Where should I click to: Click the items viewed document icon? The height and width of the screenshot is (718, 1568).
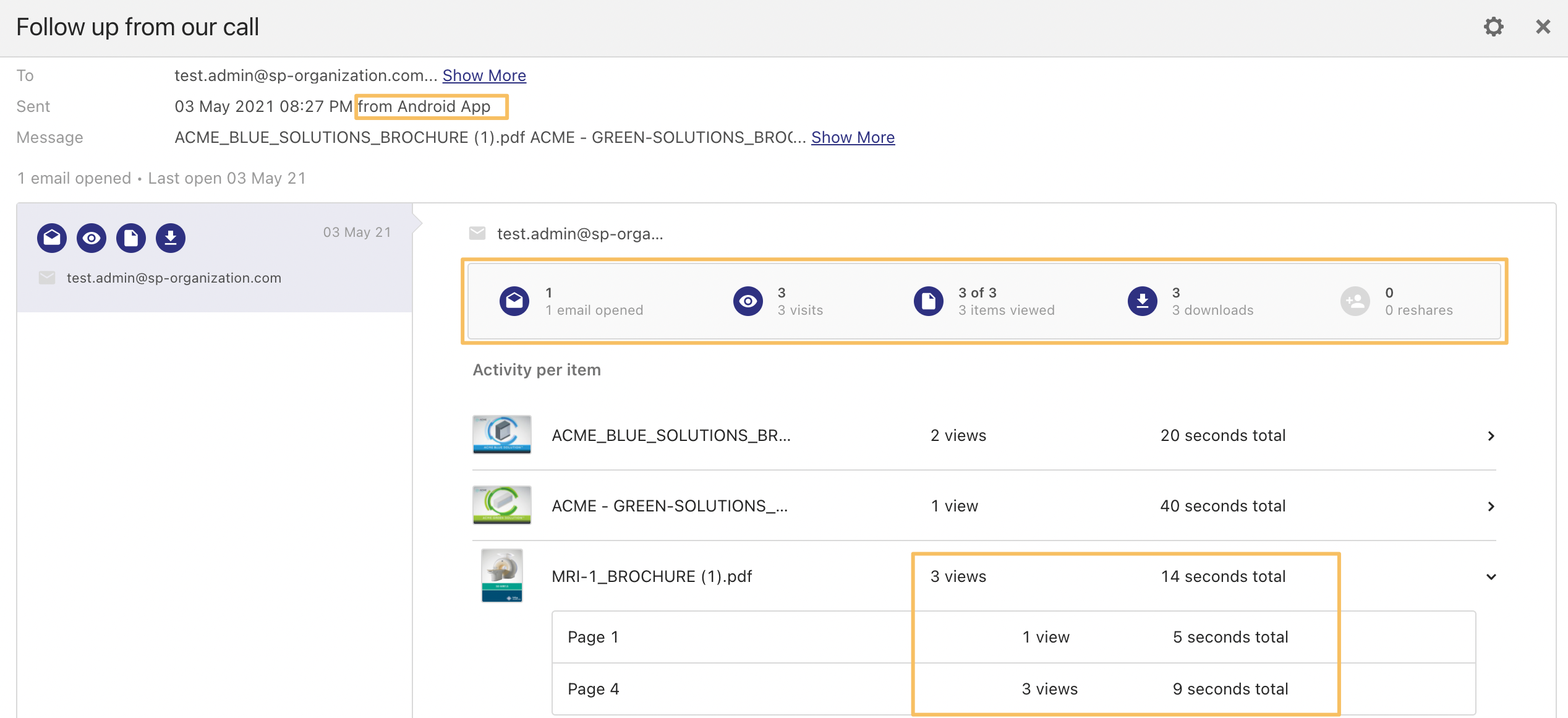tap(928, 301)
